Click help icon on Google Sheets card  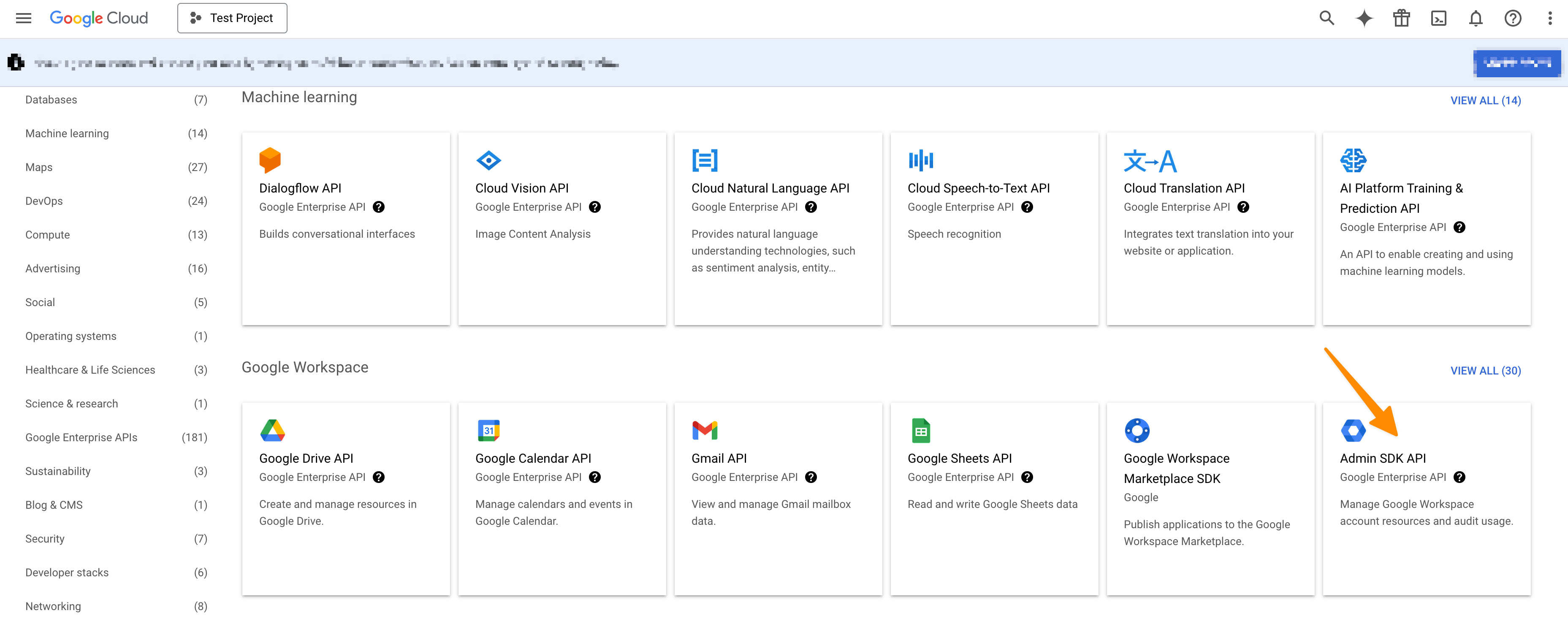coord(1027,477)
